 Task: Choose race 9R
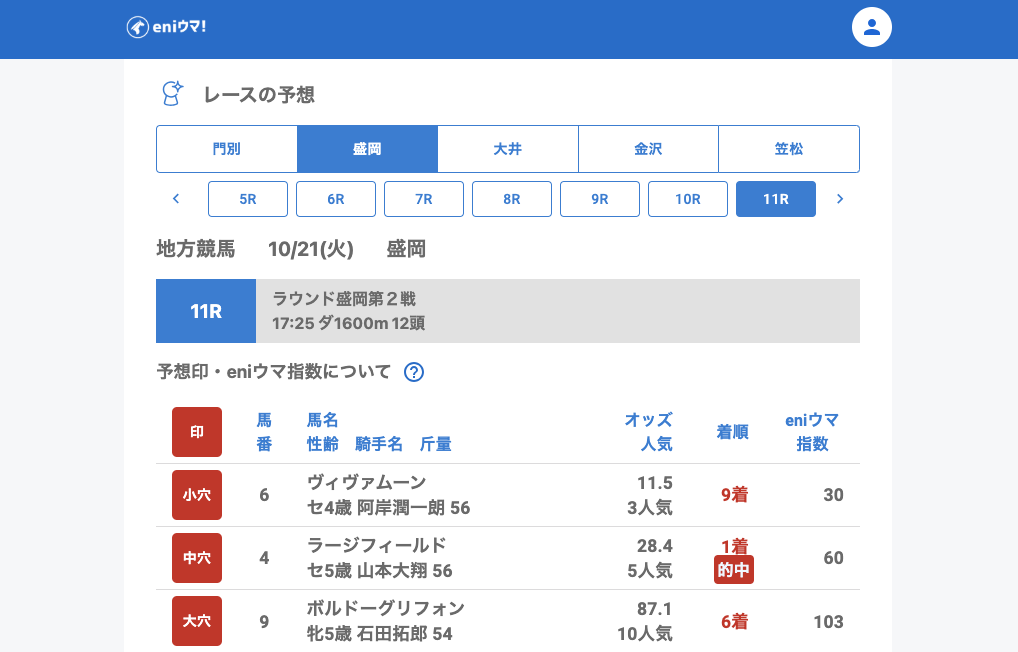click(600, 199)
